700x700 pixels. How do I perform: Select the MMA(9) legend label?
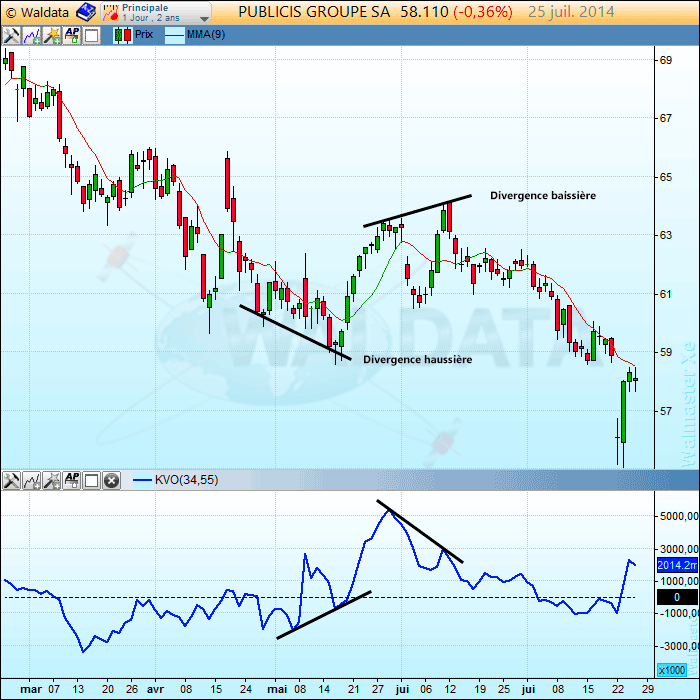click(205, 34)
